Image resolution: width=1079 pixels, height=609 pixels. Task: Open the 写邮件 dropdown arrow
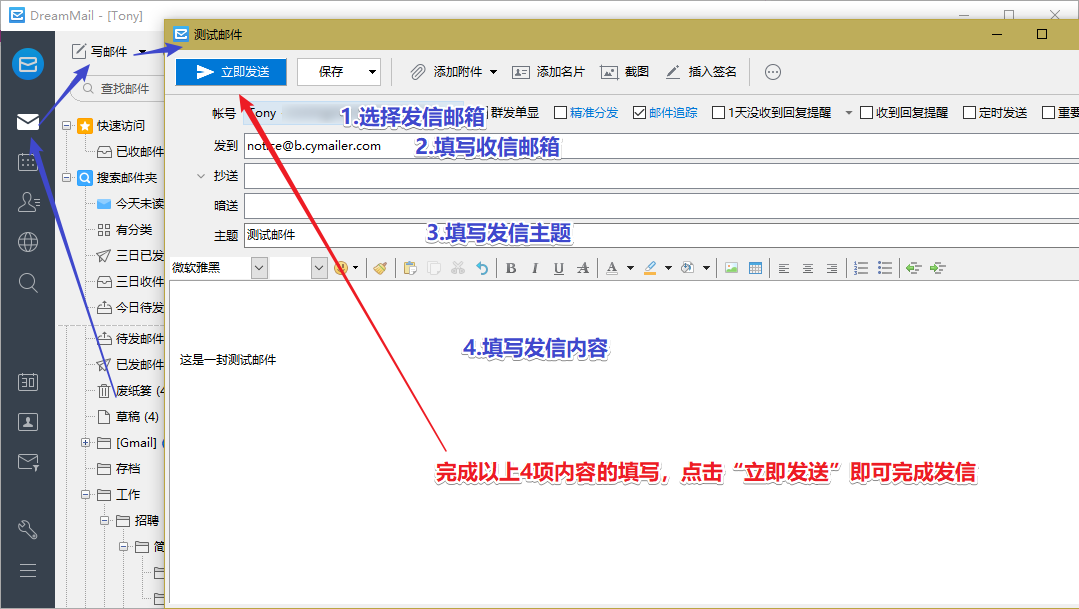(142, 52)
